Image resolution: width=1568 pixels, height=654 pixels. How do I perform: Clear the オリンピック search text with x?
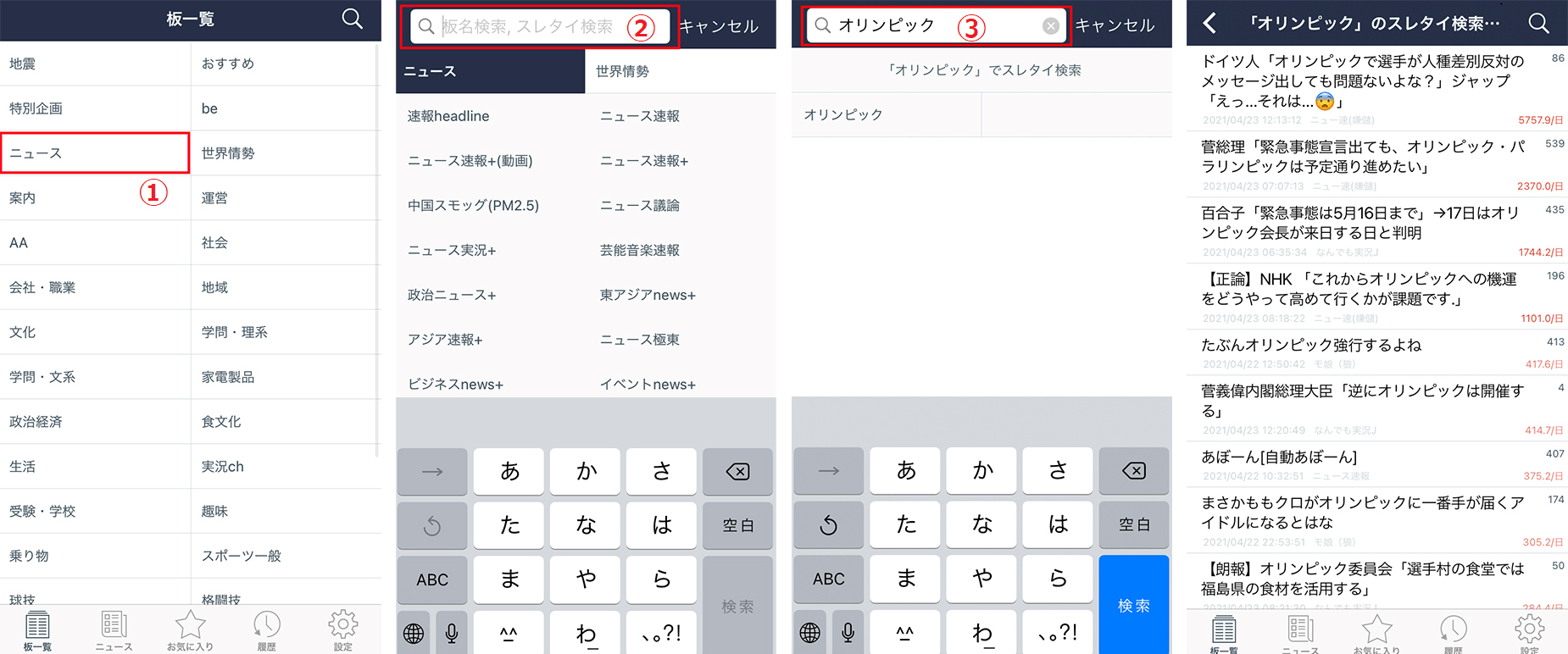tap(1050, 26)
